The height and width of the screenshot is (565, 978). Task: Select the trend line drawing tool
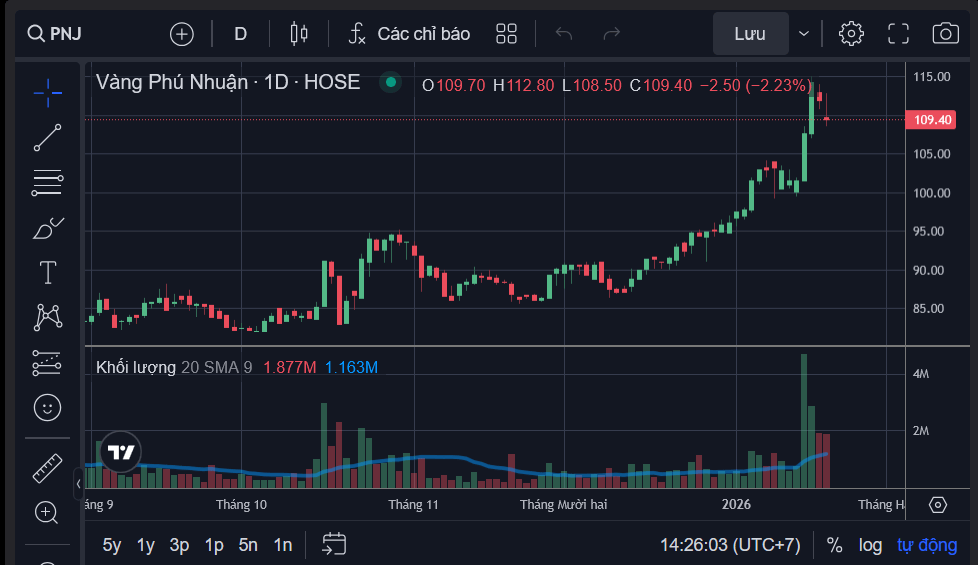pyautogui.click(x=47, y=137)
